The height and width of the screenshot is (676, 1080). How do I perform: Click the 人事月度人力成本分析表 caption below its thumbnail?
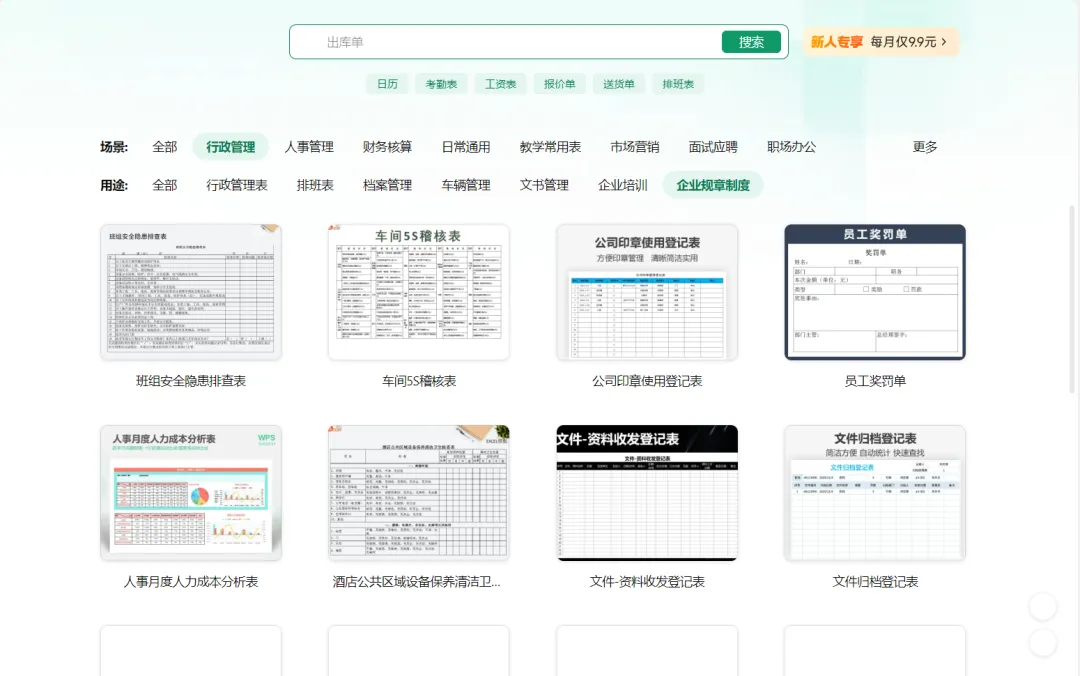coord(191,582)
